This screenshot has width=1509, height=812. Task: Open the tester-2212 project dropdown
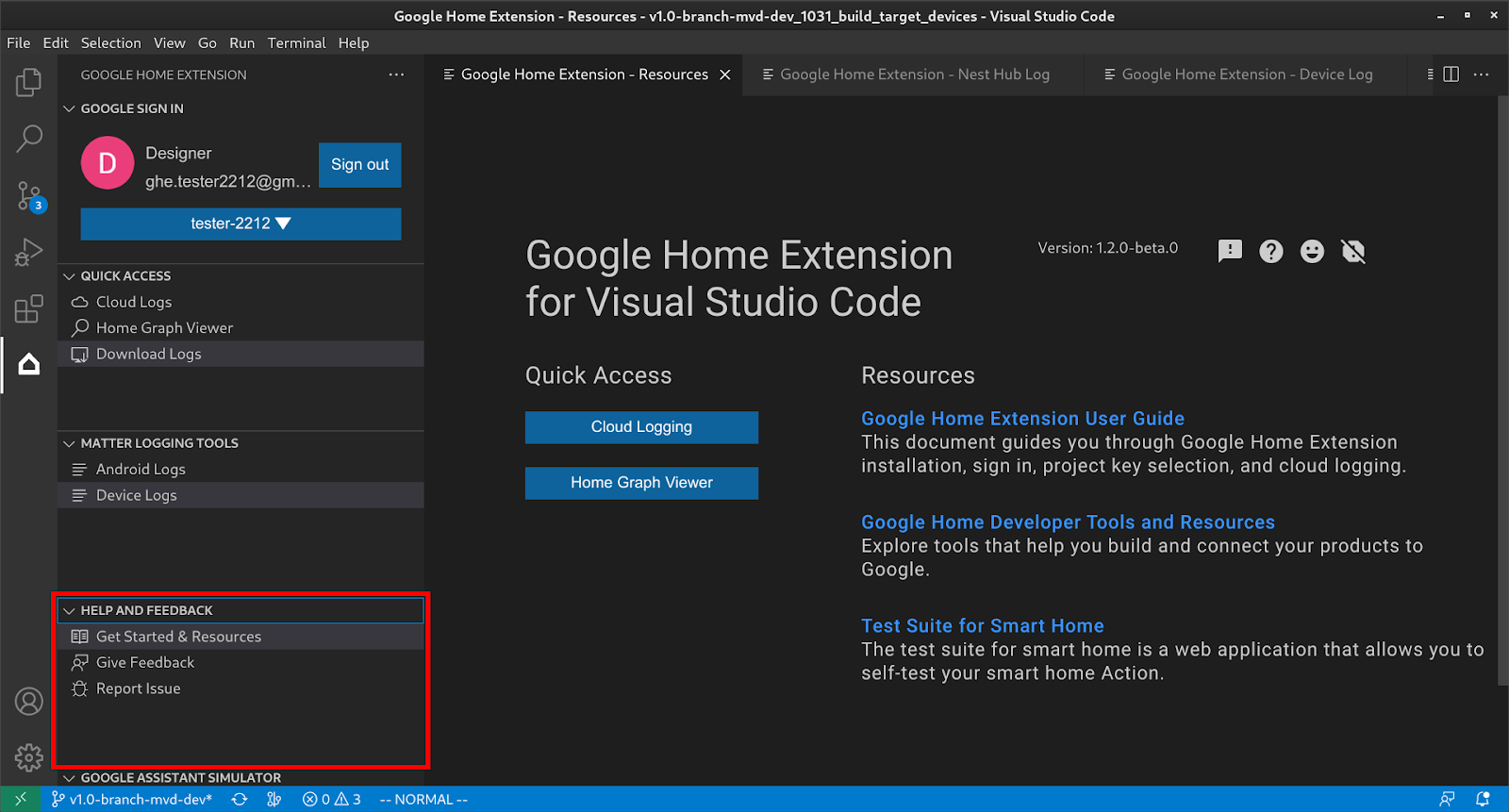tap(240, 224)
